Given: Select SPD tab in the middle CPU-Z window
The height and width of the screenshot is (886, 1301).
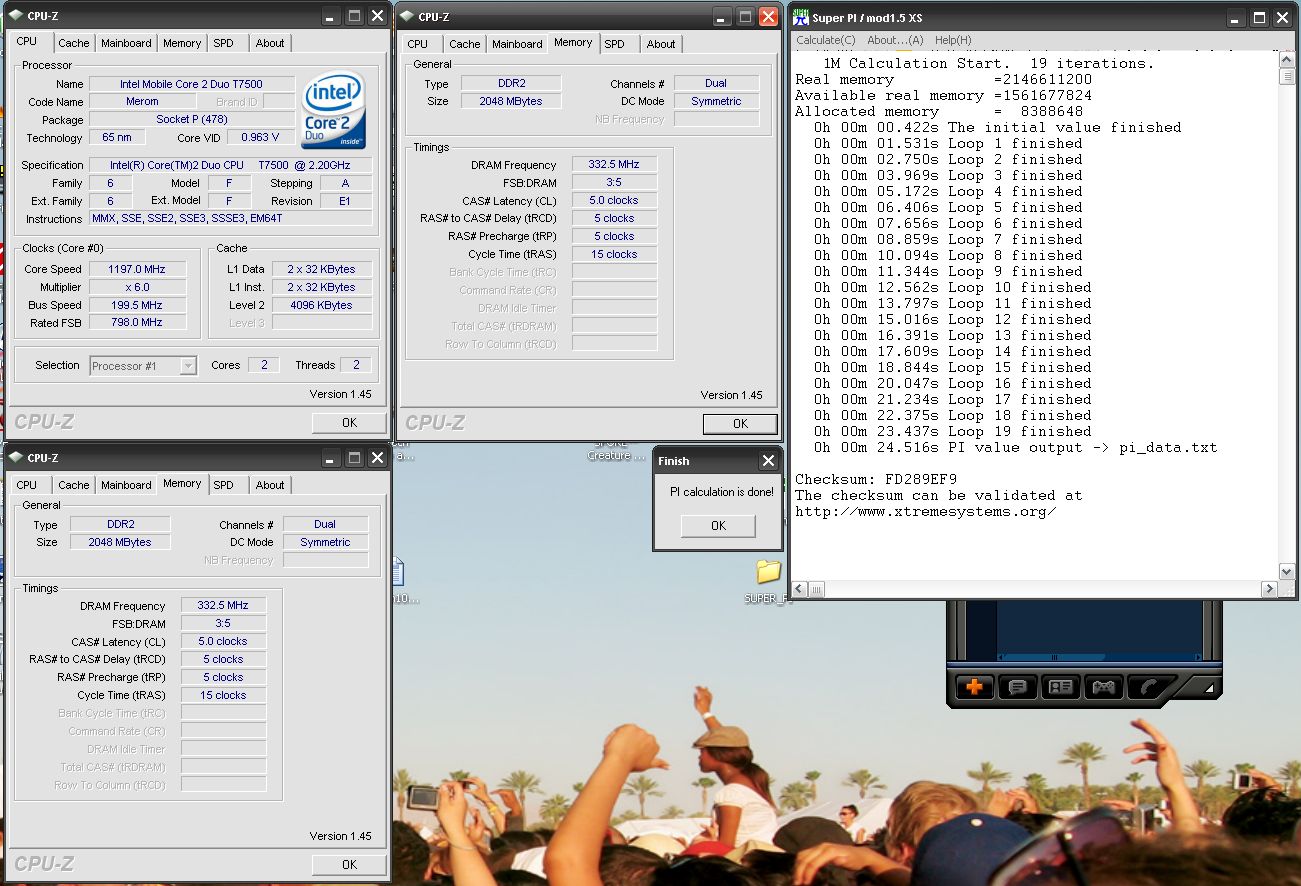Looking at the screenshot, I should pyautogui.click(x=614, y=44).
